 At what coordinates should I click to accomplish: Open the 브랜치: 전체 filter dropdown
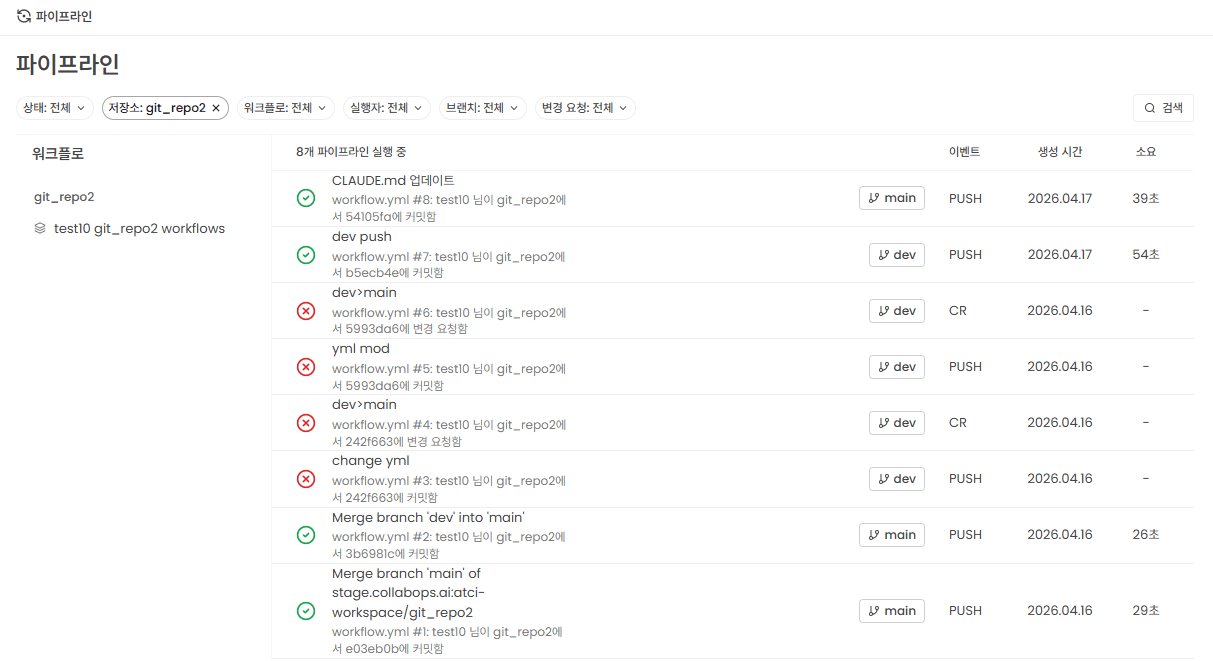[483, 108]
